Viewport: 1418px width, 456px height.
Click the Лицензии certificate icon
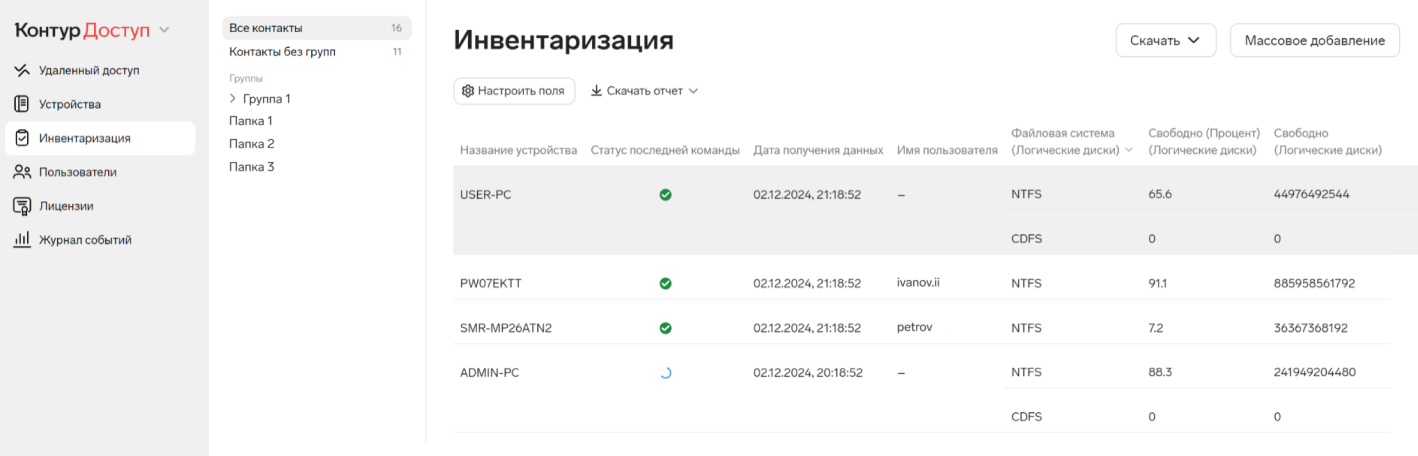coord(21,206)
